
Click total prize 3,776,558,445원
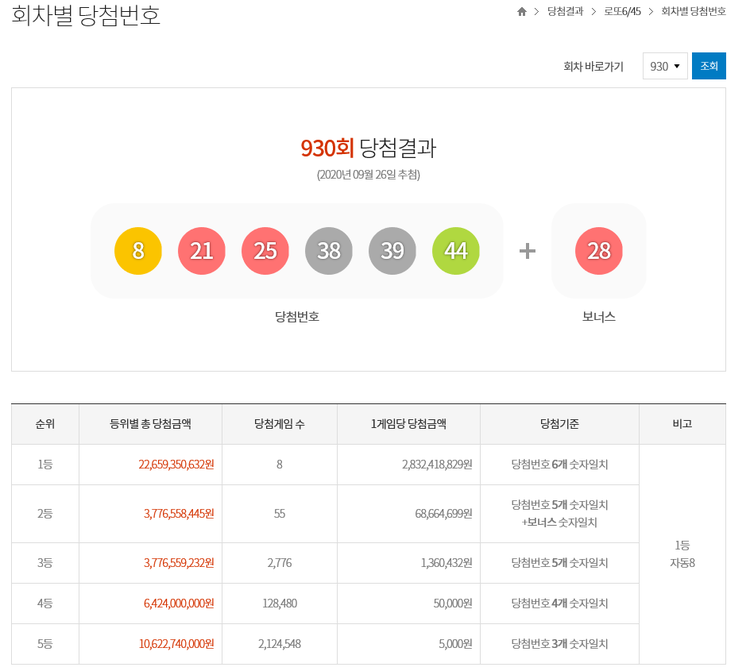pos(178,514)
